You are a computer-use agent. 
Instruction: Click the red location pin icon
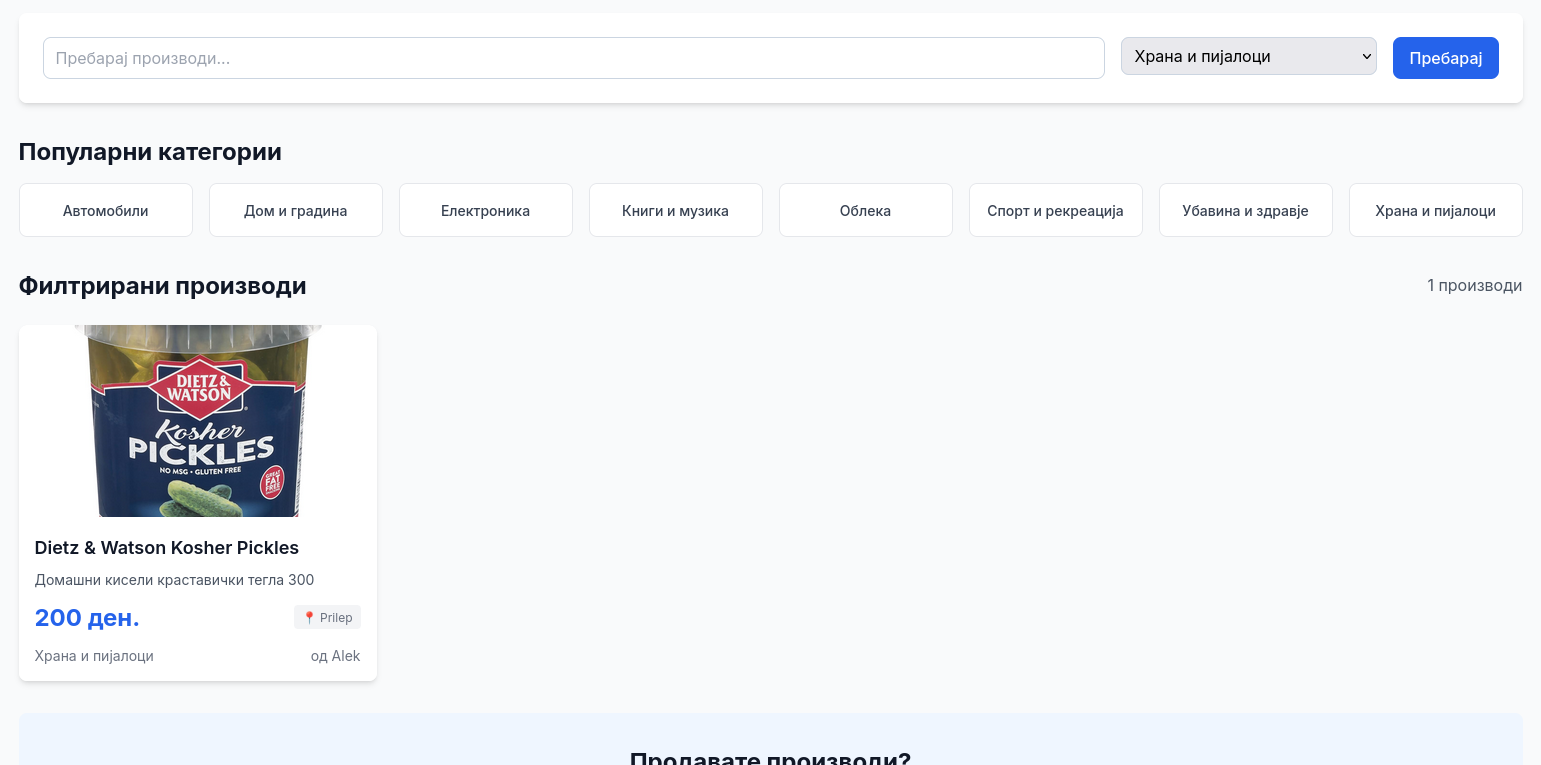click(309, 618)
